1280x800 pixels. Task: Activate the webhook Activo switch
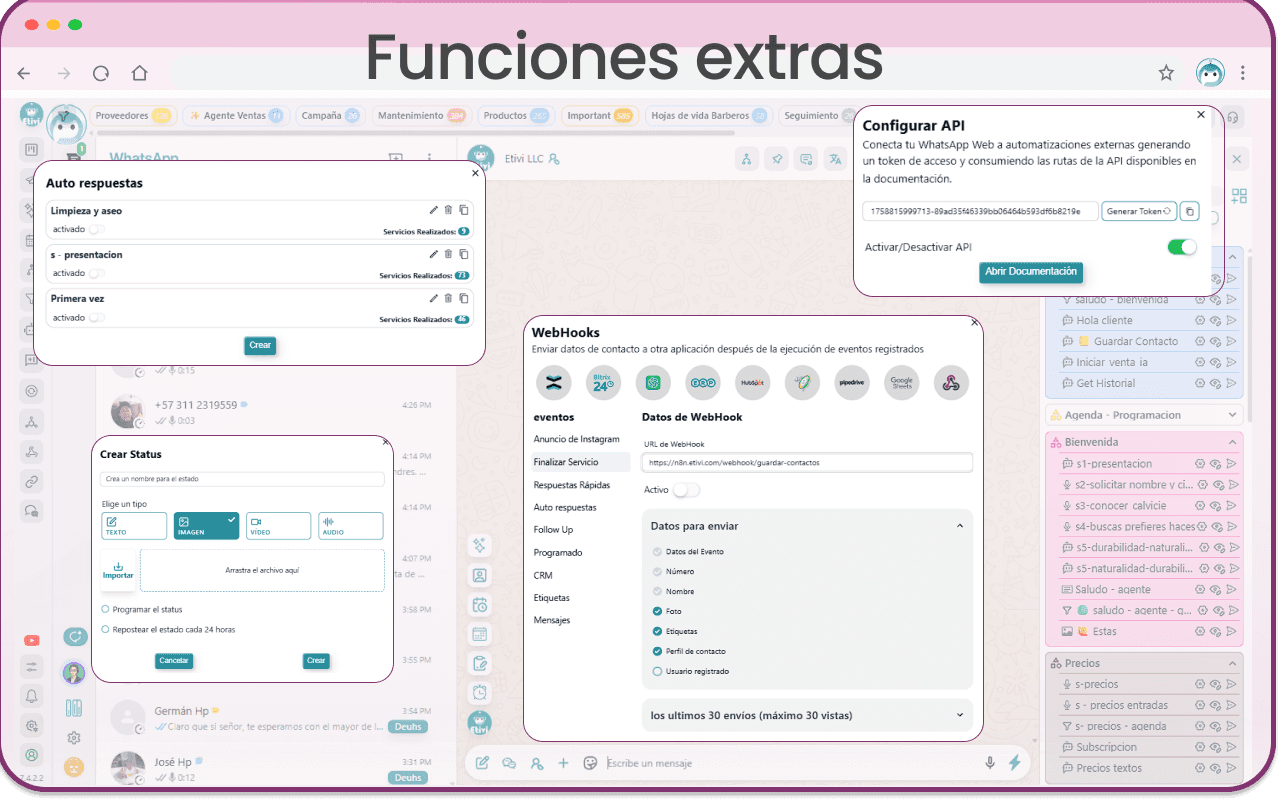click(685, 489)
